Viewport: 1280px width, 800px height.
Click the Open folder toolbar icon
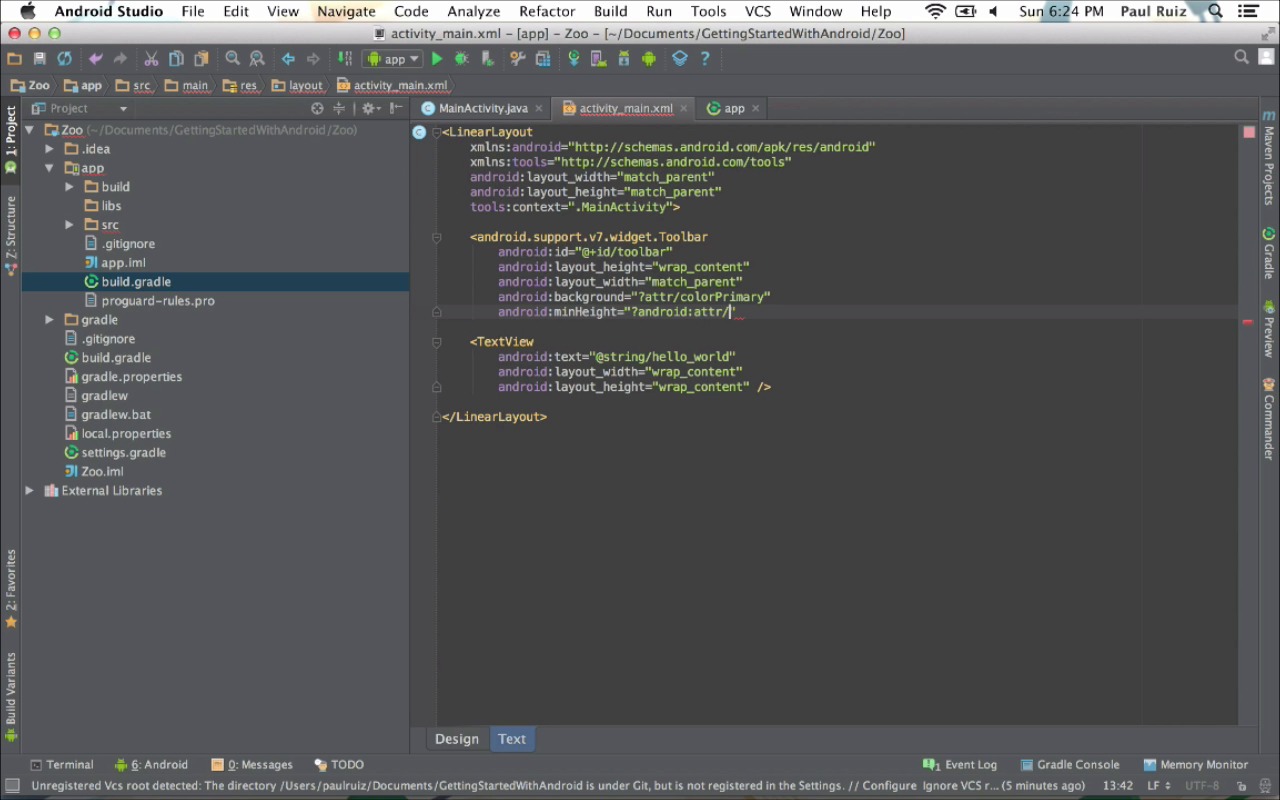(x=14, y=59)
